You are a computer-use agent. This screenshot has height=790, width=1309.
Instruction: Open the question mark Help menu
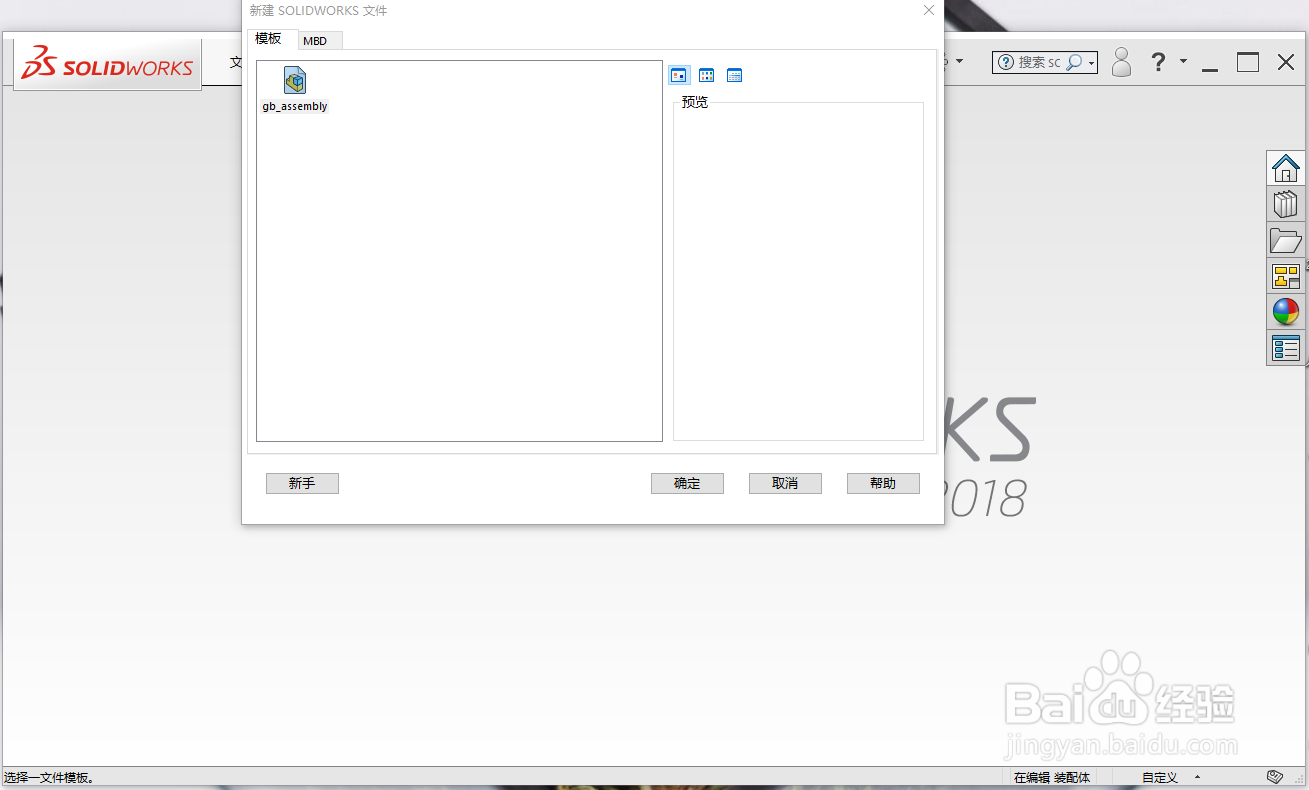(x=1158, y=62)
